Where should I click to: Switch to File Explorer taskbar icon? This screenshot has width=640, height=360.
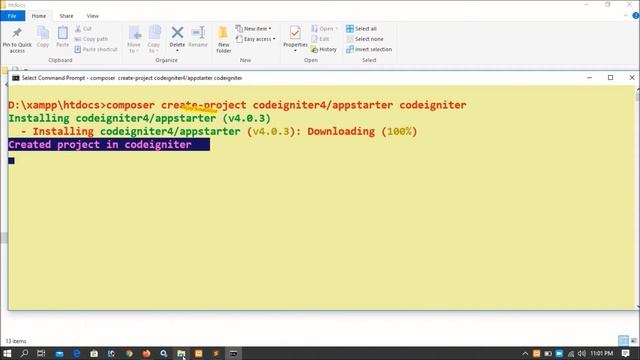(181, 353)
